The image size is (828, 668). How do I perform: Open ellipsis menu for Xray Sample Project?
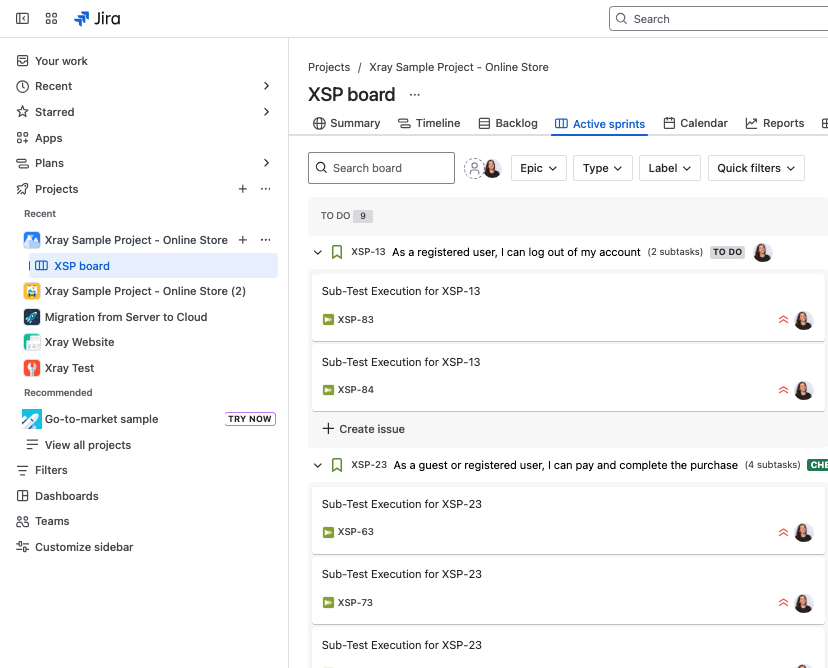(x=266, y=240)
